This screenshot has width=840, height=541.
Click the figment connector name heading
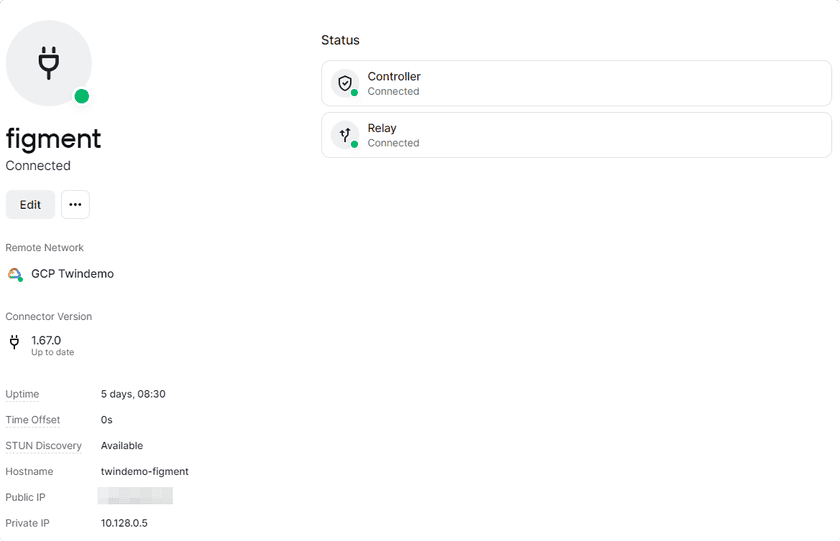[54, 138]
